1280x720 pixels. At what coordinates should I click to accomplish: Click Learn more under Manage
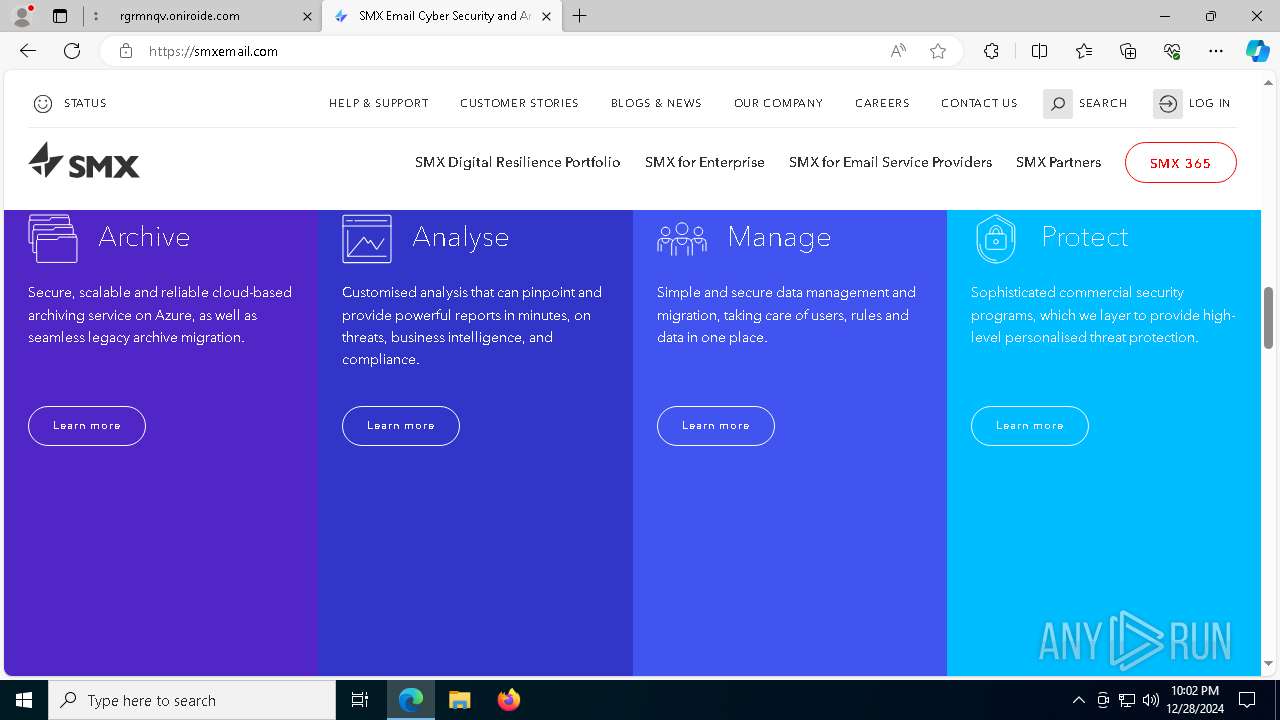716,426
